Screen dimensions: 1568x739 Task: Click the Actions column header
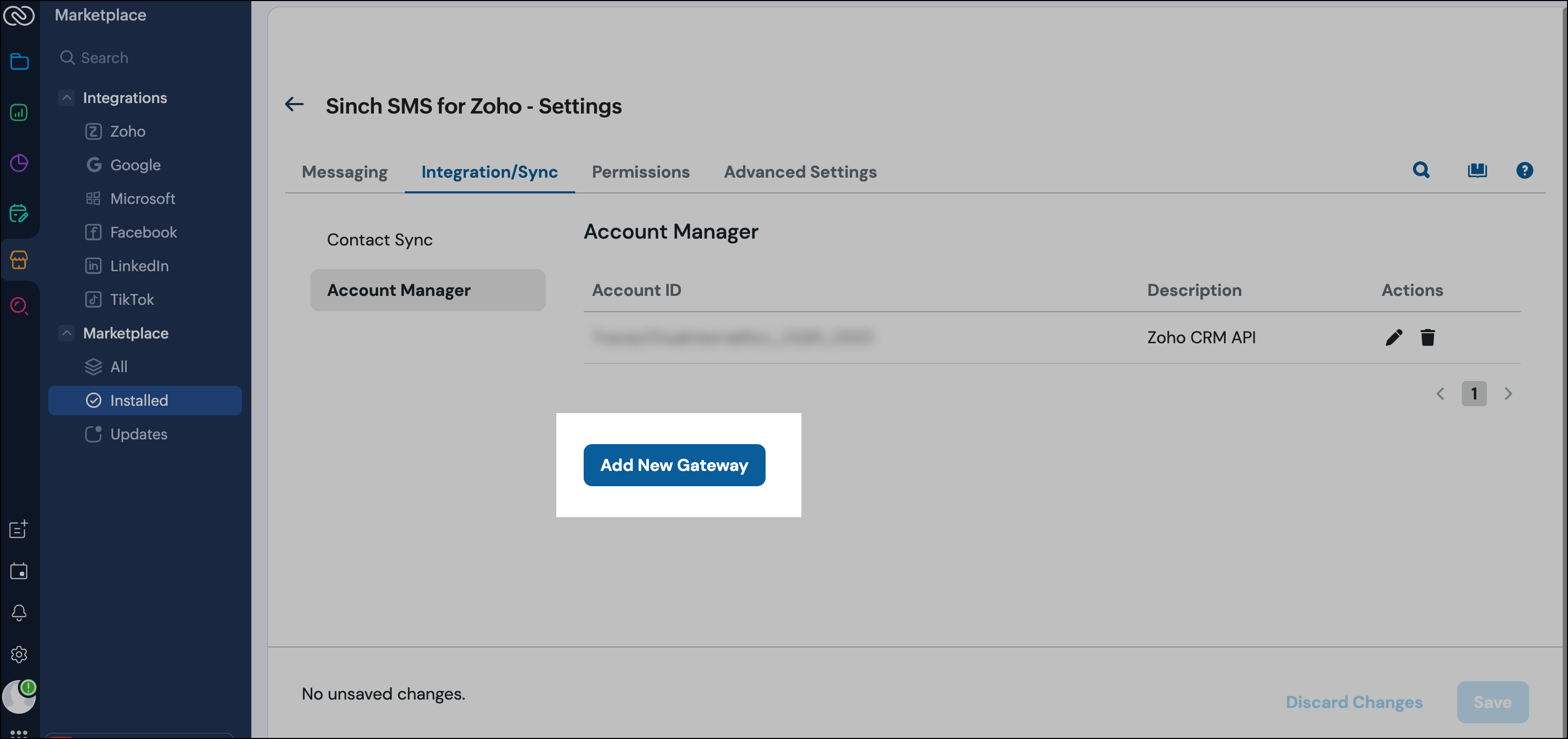(1412, 290)
